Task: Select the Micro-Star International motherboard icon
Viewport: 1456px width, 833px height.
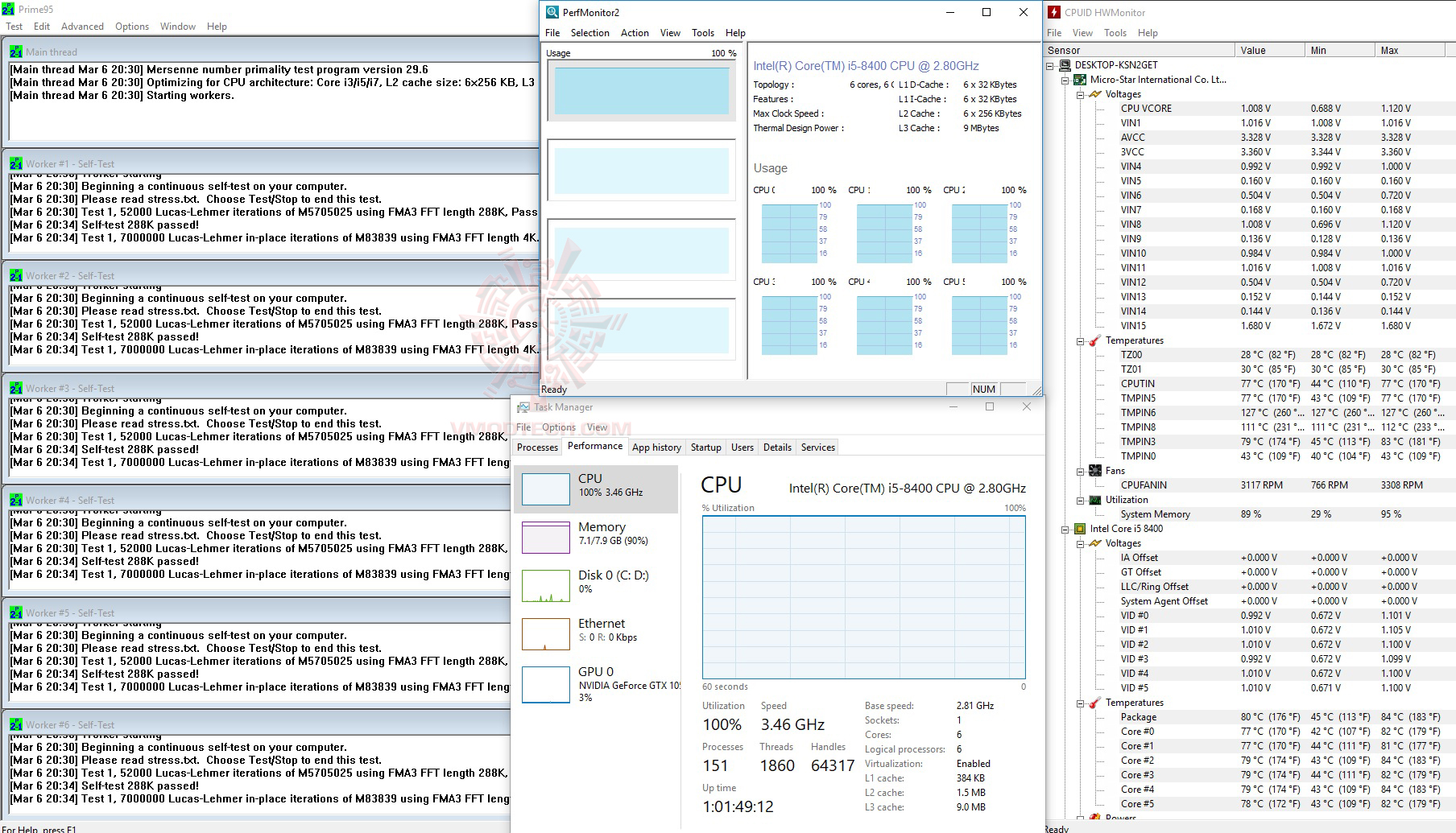Action: coord(1080,80)
